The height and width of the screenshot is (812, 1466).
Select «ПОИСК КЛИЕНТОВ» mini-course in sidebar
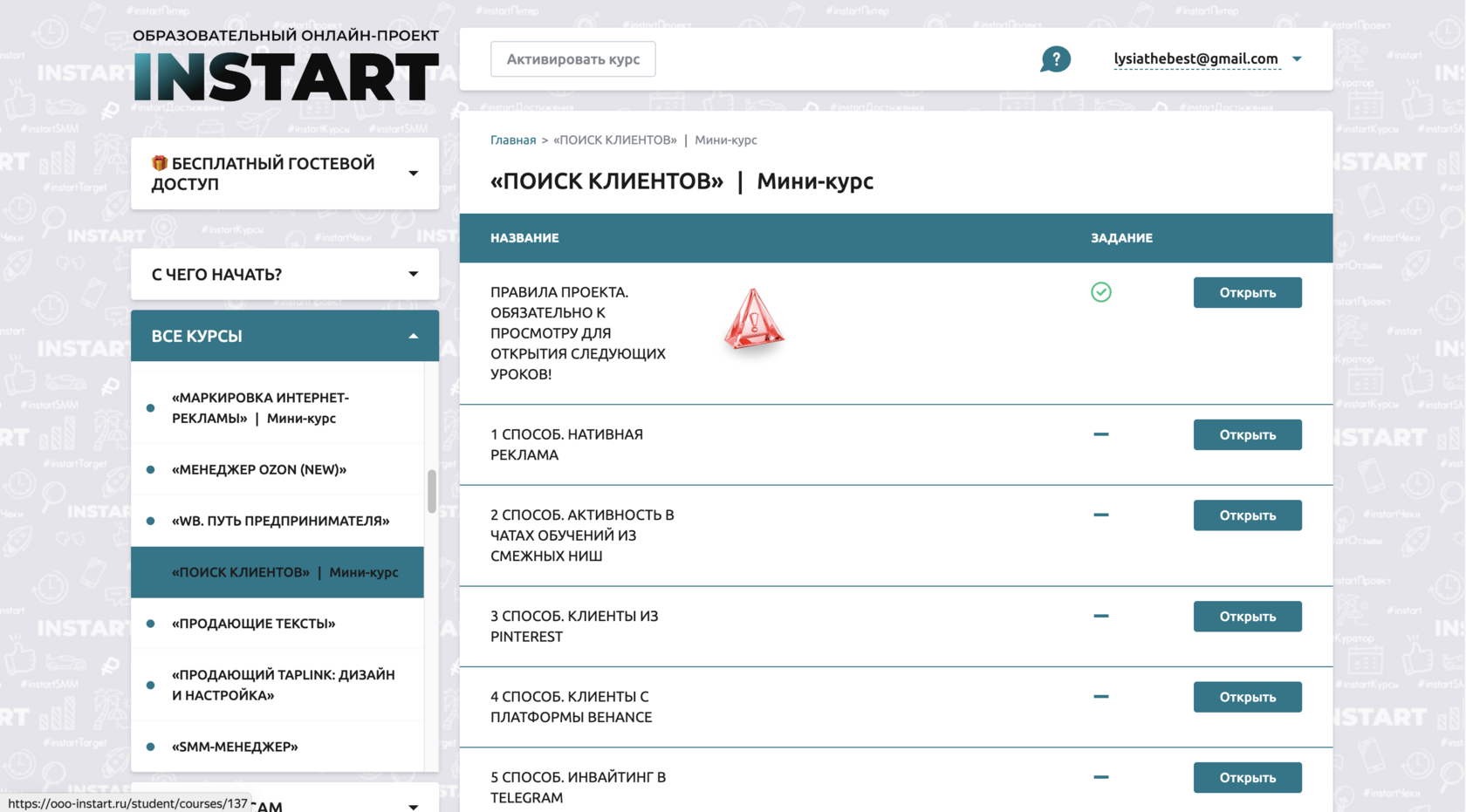click(277, 572)
